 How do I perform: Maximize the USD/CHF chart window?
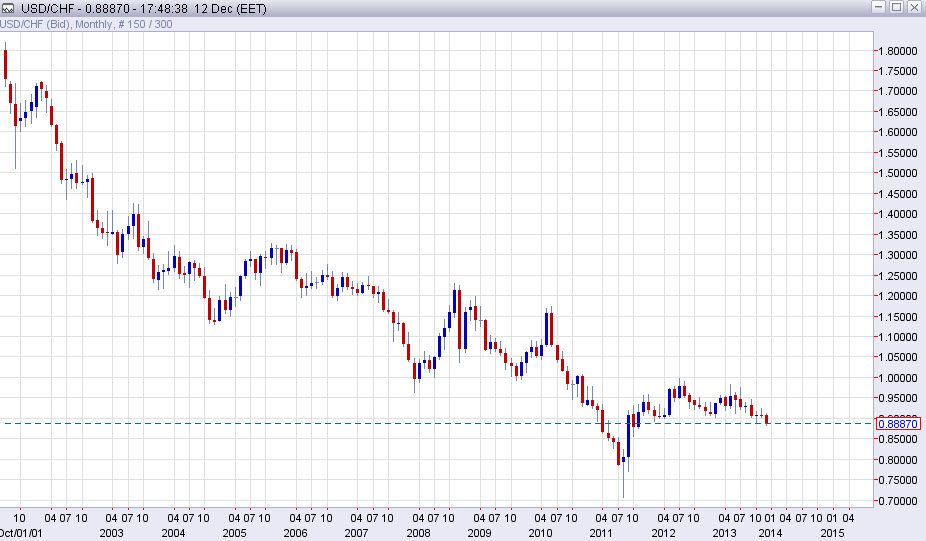pos(896,8)
